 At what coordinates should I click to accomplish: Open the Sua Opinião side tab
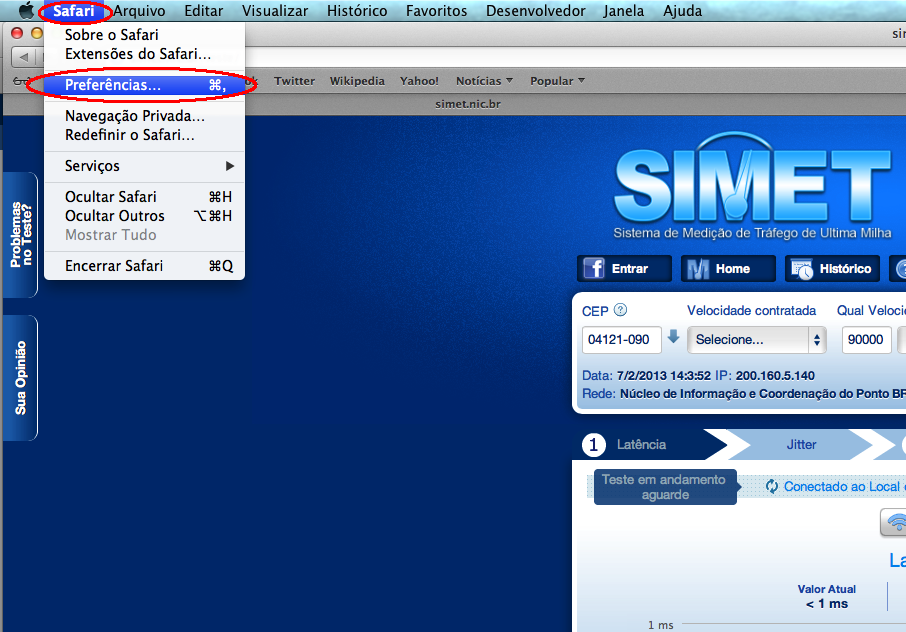tap(20, 378)
